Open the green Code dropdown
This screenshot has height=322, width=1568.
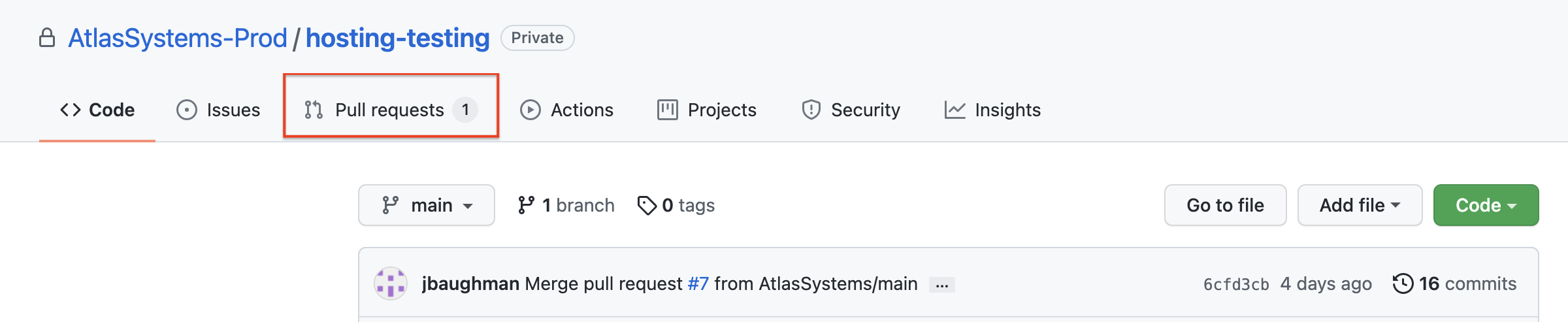point(1486,205)
